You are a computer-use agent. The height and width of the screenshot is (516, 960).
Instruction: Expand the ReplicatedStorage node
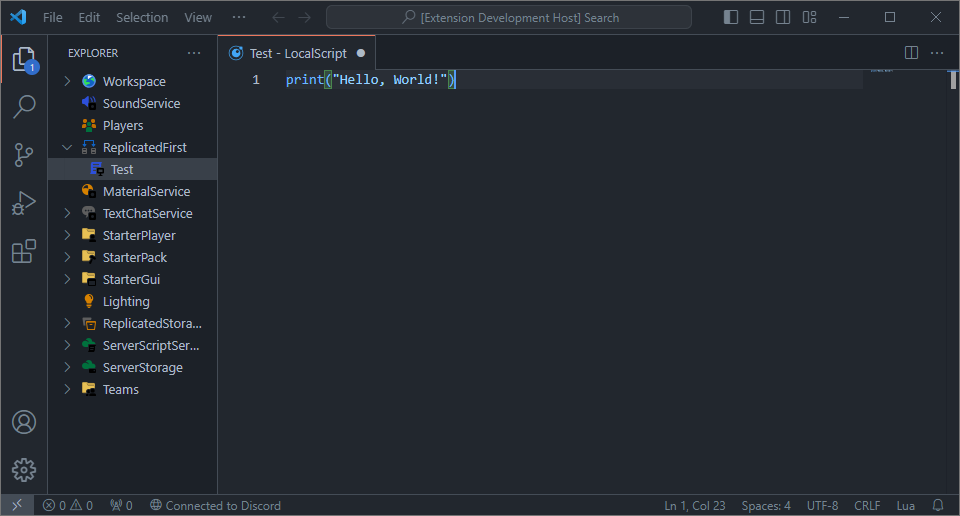pos(67,323)
